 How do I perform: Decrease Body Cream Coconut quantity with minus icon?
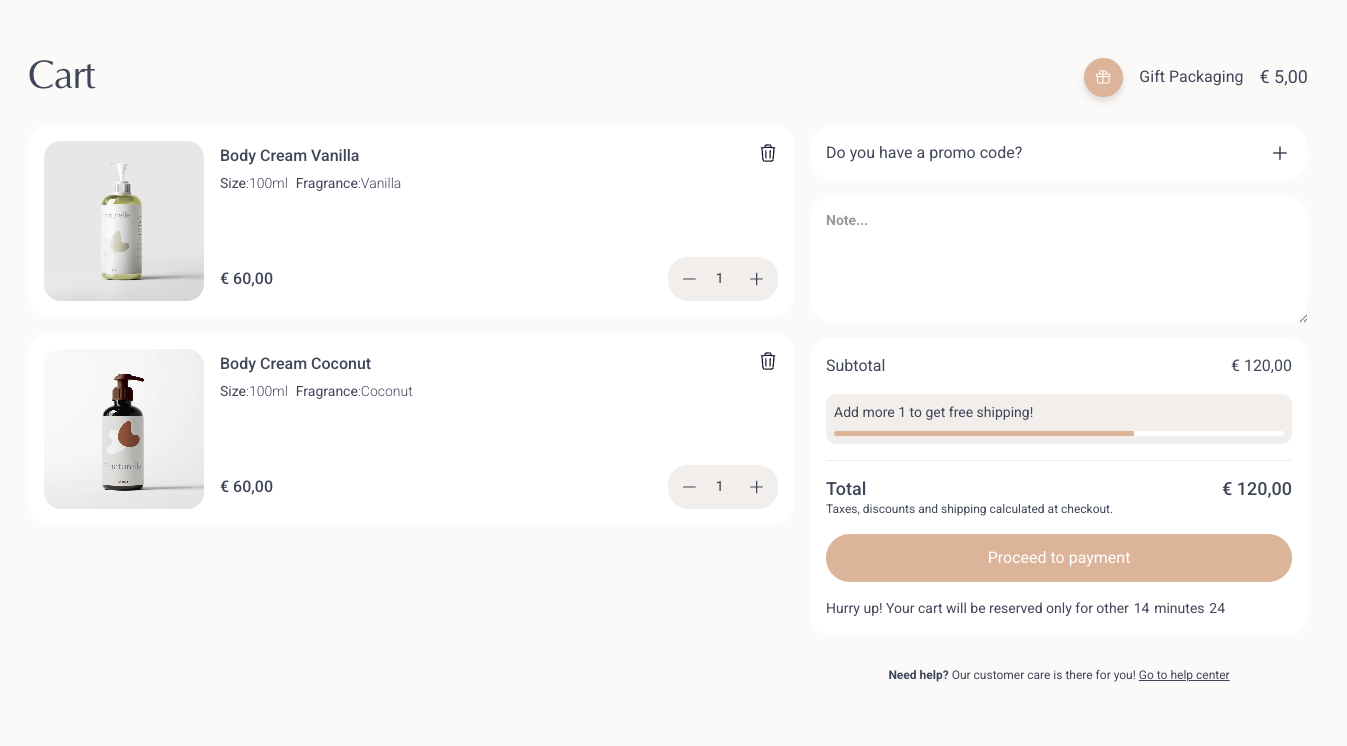689,487
